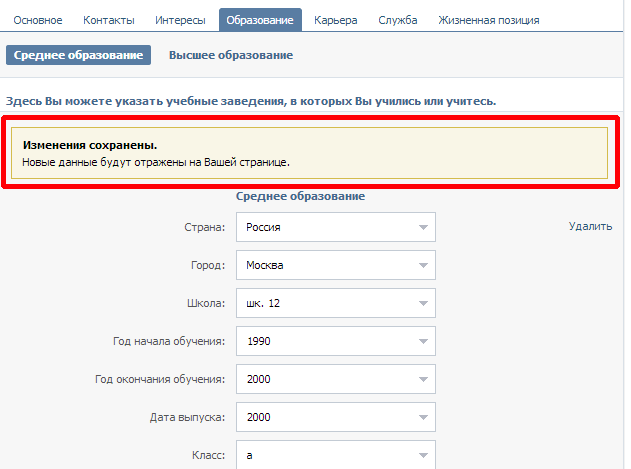Open Год начала обучения dropdown
The width and height of the screenshot is (631, 469).
point(336,341)
